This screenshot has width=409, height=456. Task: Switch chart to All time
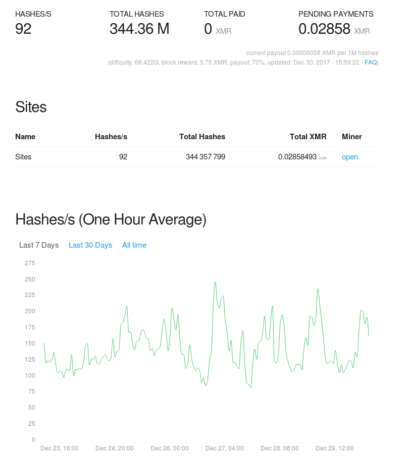tap(134, 245)
